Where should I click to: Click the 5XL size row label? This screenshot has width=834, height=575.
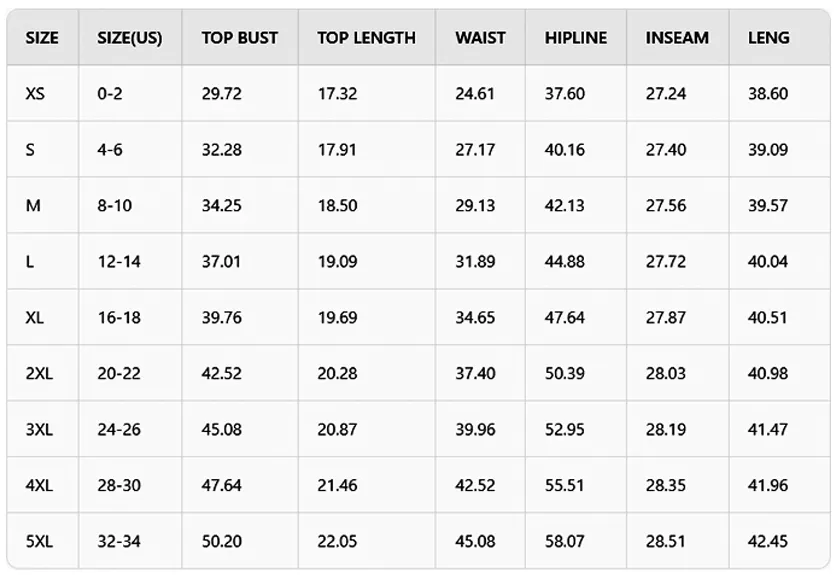point(39,542)
